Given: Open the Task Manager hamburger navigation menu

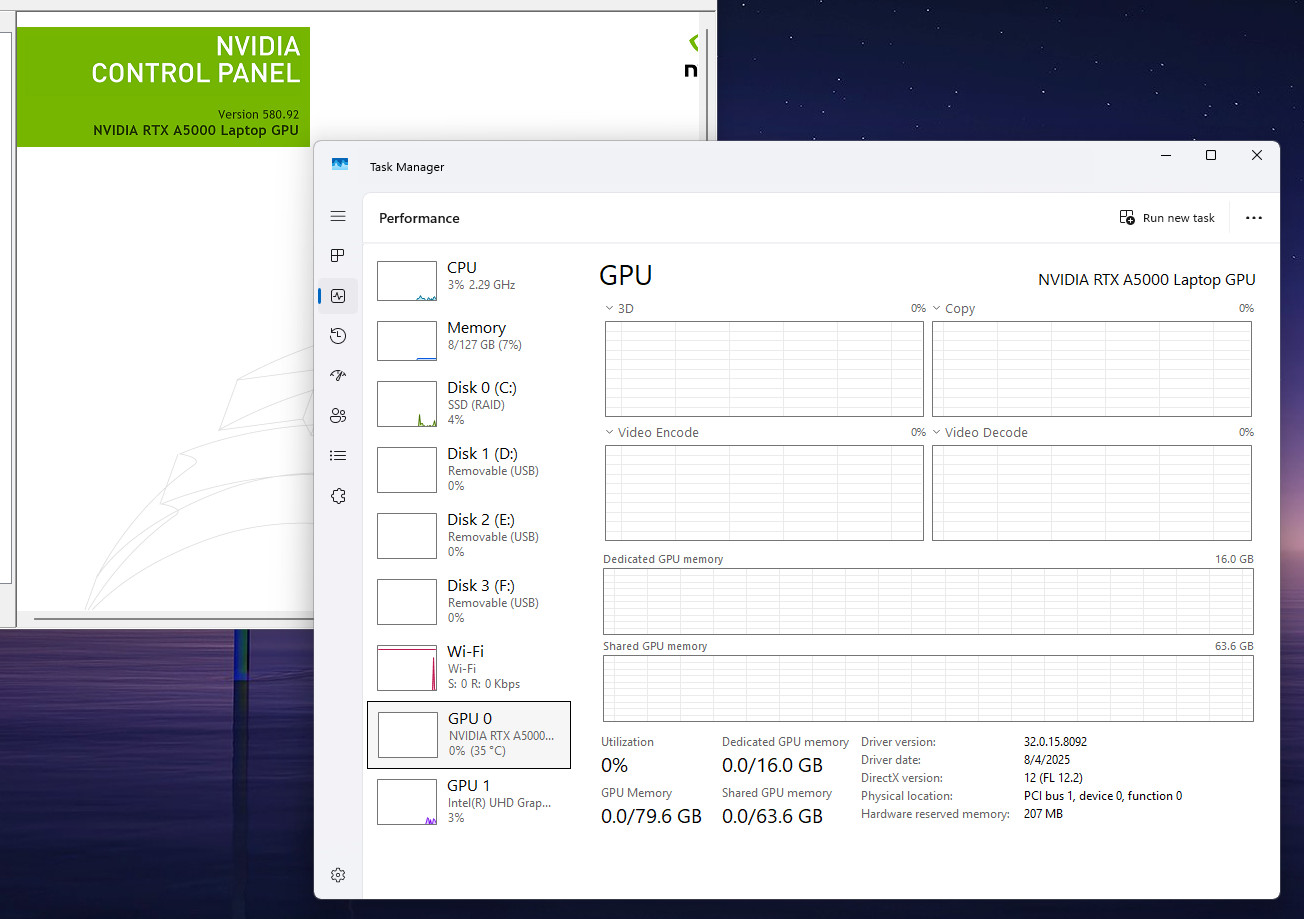Looking at the screenshot, I should (x=338, y=216).
